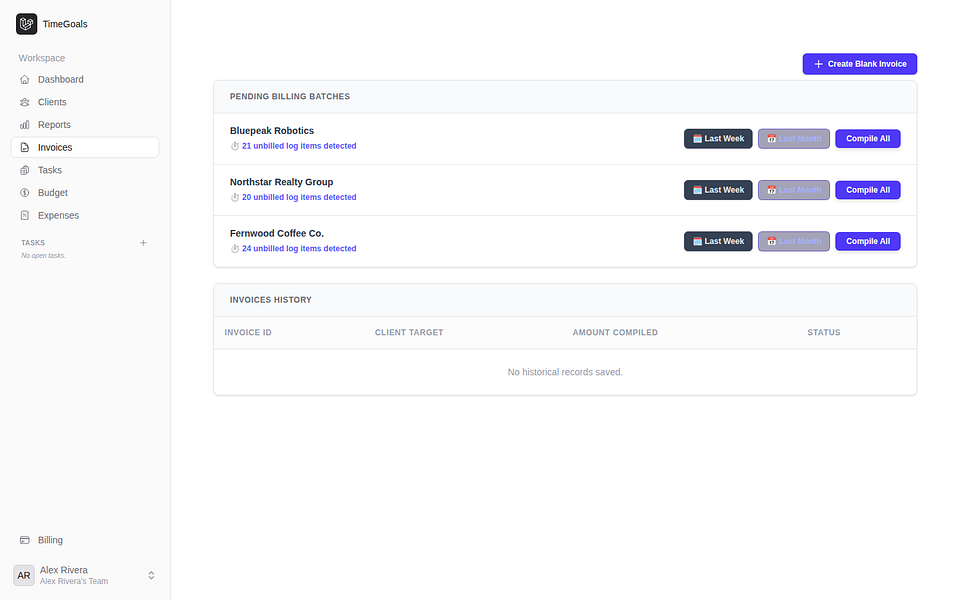The image size is (960, 600).
Task: Click the Invoice ID column header
Action: pos(248,333)
